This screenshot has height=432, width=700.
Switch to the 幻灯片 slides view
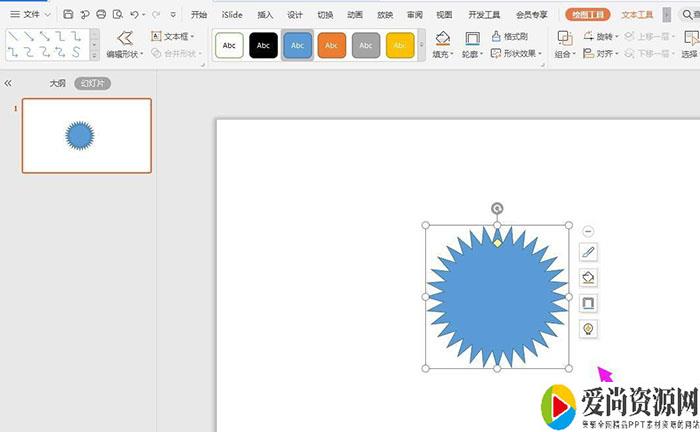(92, 83)
